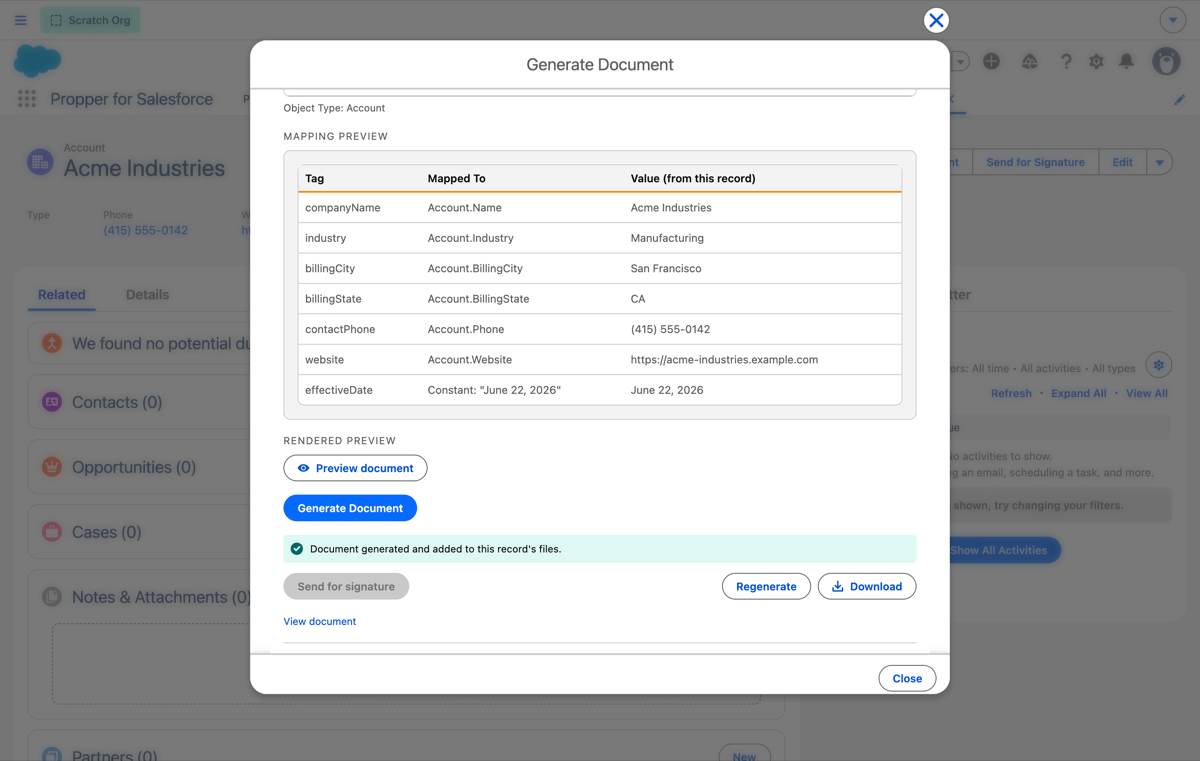The width and height of the screenshot is (1200, 761).
Task: Open the Trailhead guidance icon
Action: click(x=1029, y=61)
